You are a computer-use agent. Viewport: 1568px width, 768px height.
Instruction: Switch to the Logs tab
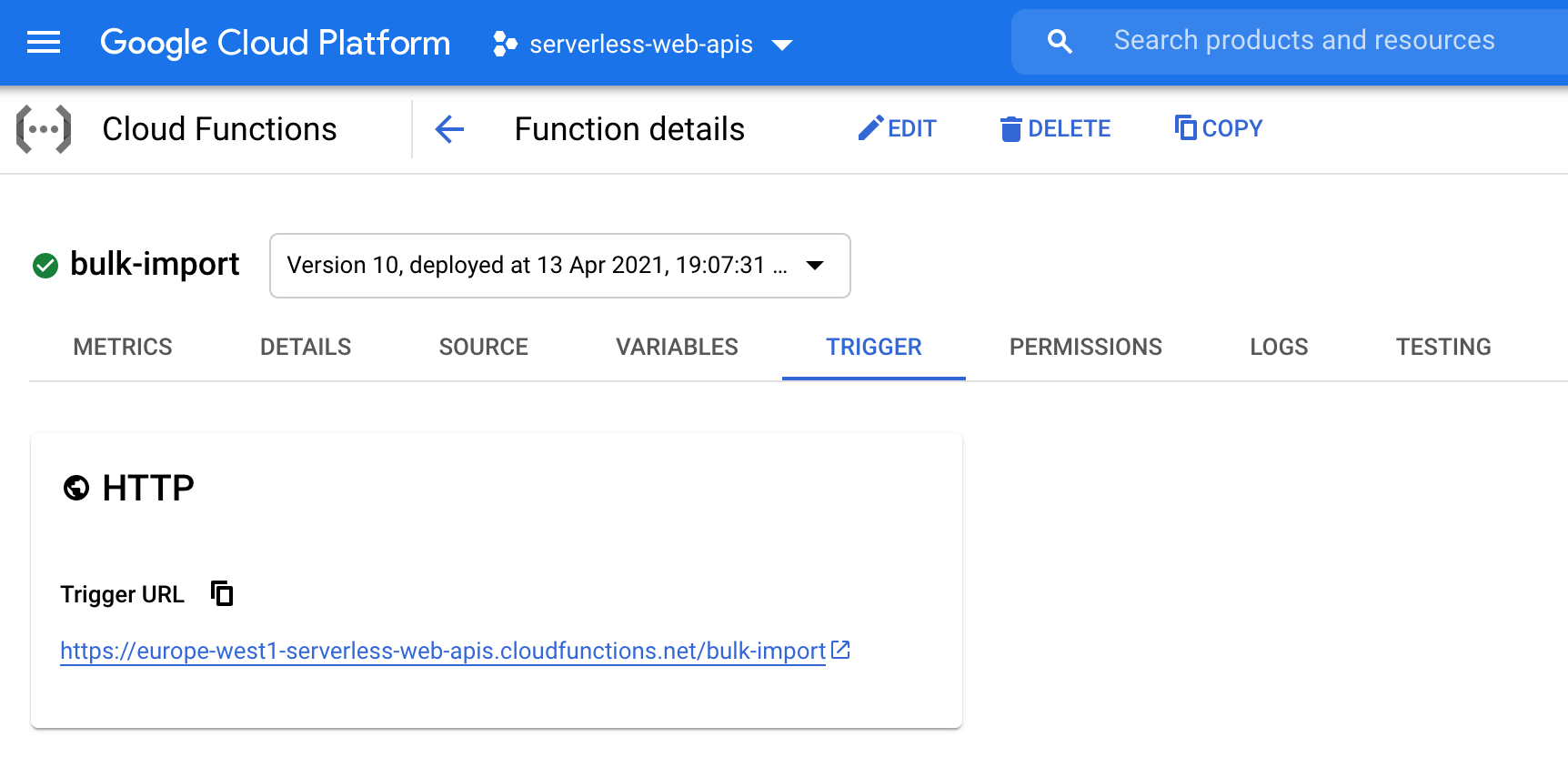click(1278, 347)
